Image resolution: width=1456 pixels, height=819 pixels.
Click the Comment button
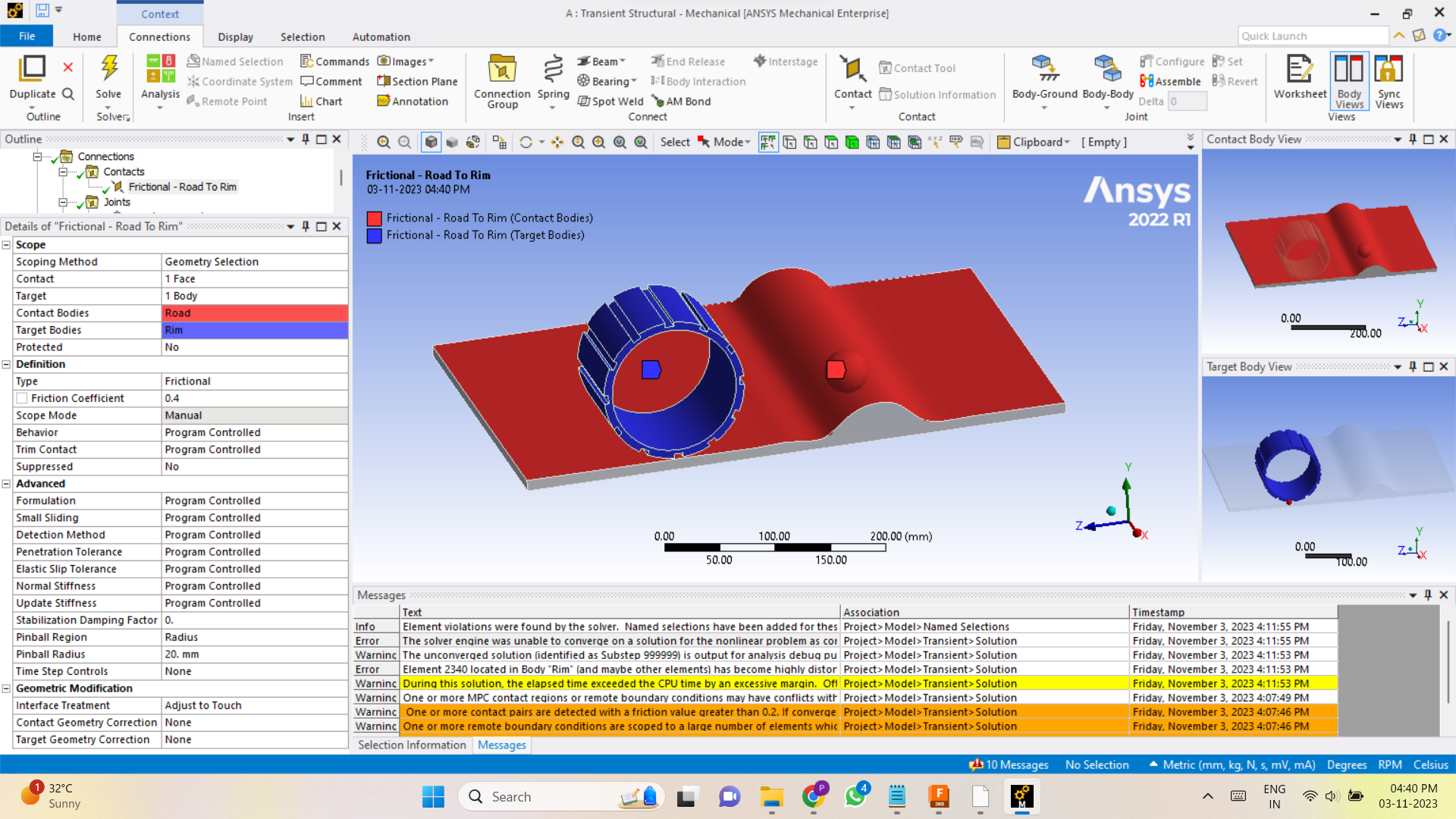click(331, 81)
